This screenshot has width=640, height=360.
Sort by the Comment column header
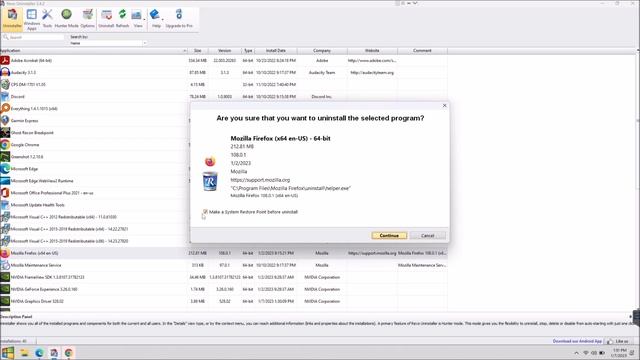click(422, 51)
